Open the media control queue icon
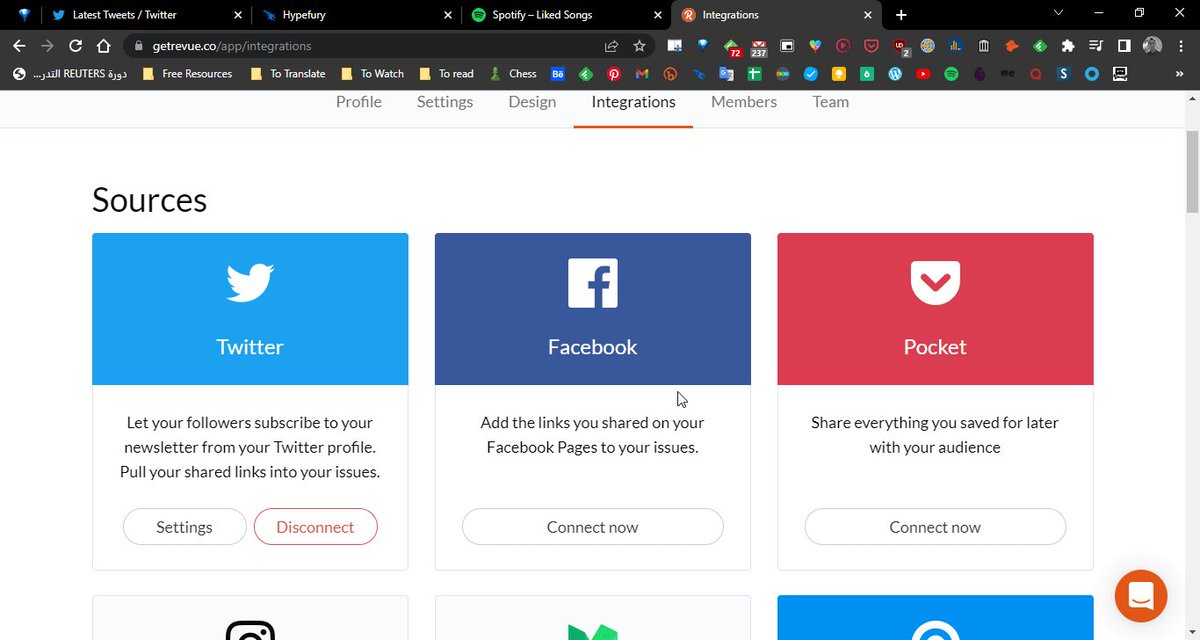The image size is (1200, 640). pyautogui.click(x=1096, y=46)
